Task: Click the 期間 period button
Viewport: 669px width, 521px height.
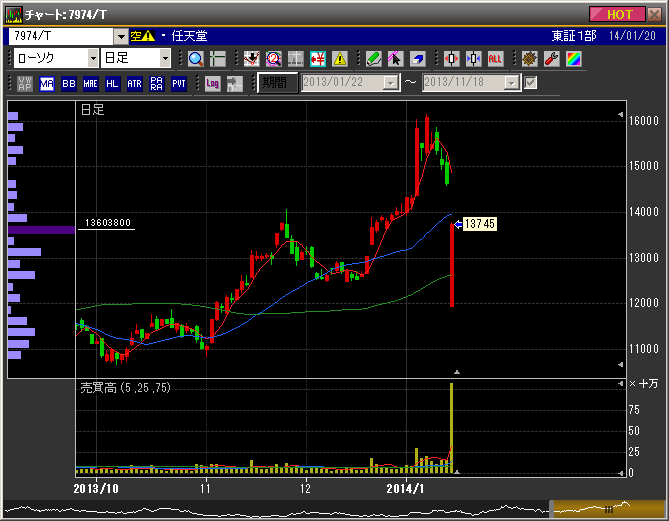Action: 276,83
